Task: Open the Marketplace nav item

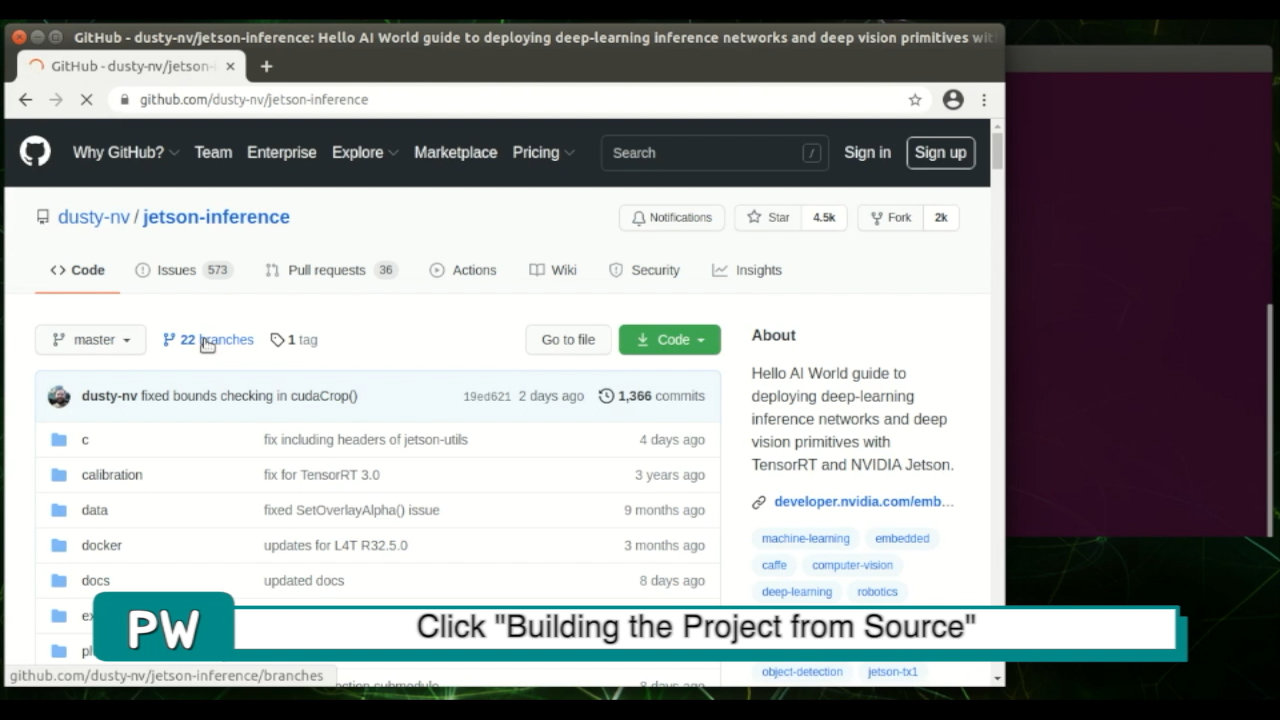Action: pyautogui.click(x=456, y=152)
